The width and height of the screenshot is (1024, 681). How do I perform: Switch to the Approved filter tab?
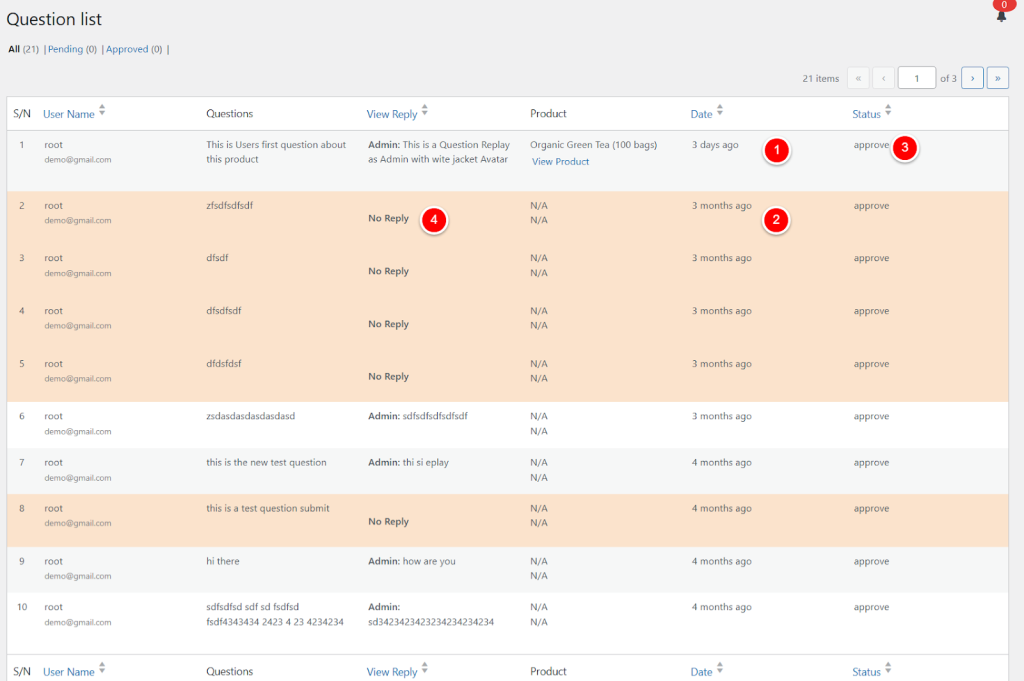tap(134, 49)
